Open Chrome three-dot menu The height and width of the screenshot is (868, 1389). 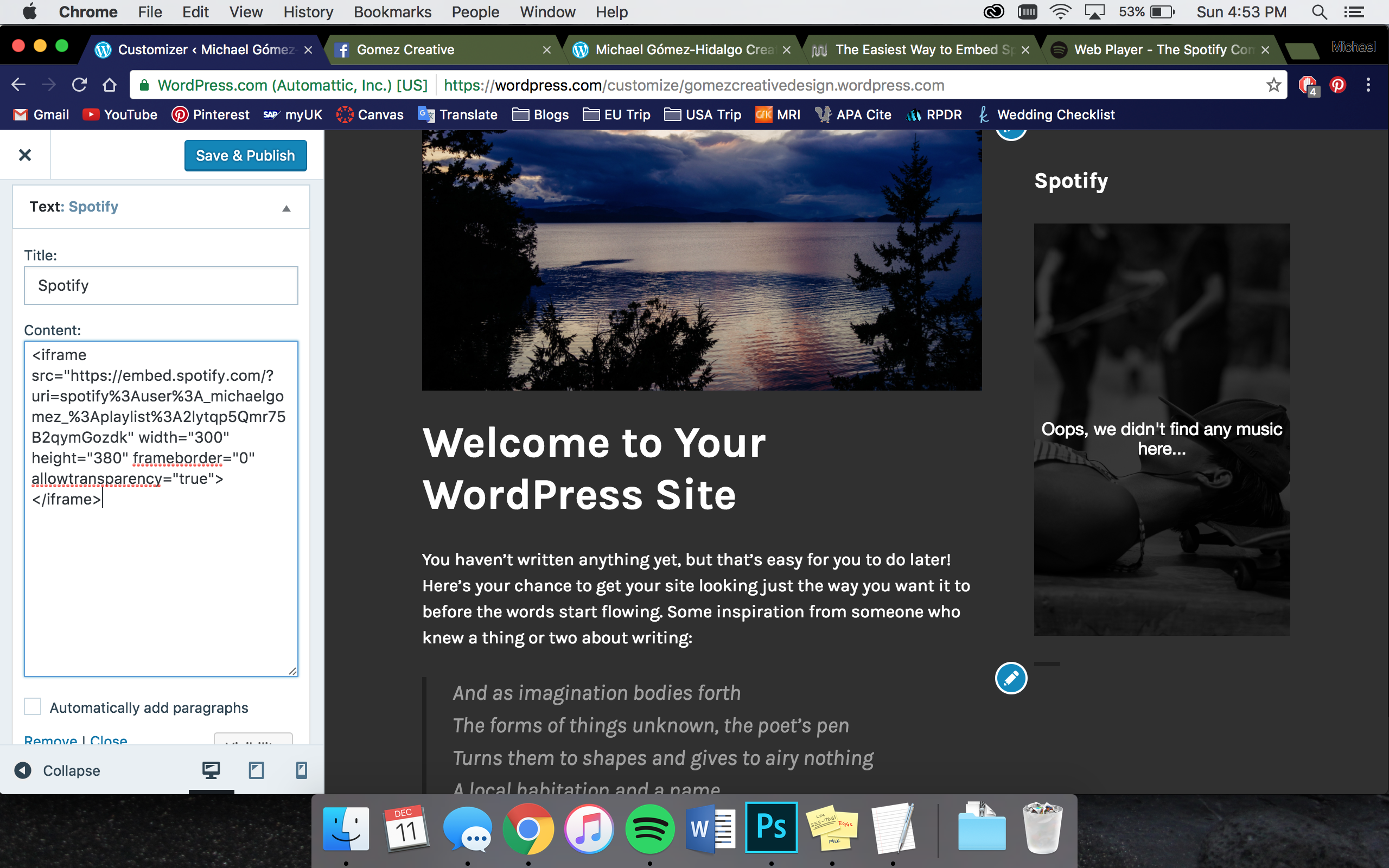[x=1368, y=85]
